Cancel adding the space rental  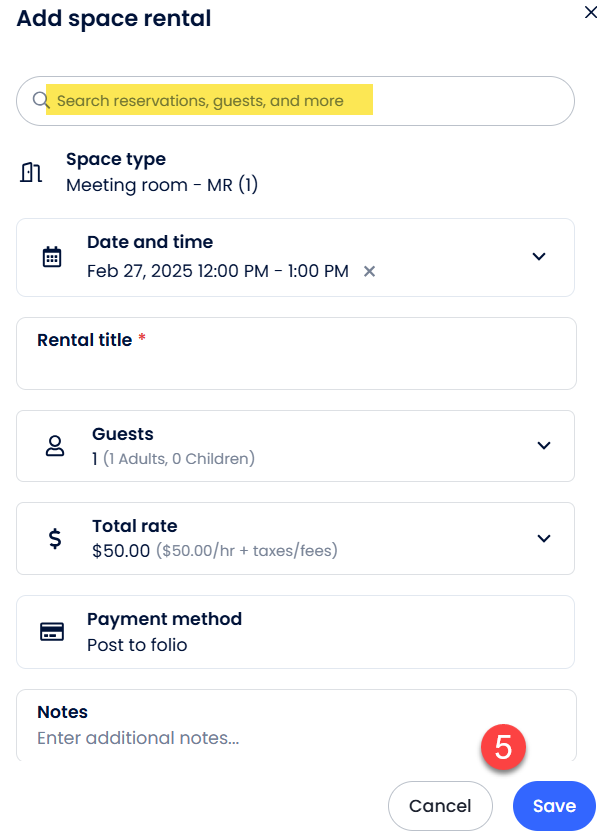click(x=440, y=806)
